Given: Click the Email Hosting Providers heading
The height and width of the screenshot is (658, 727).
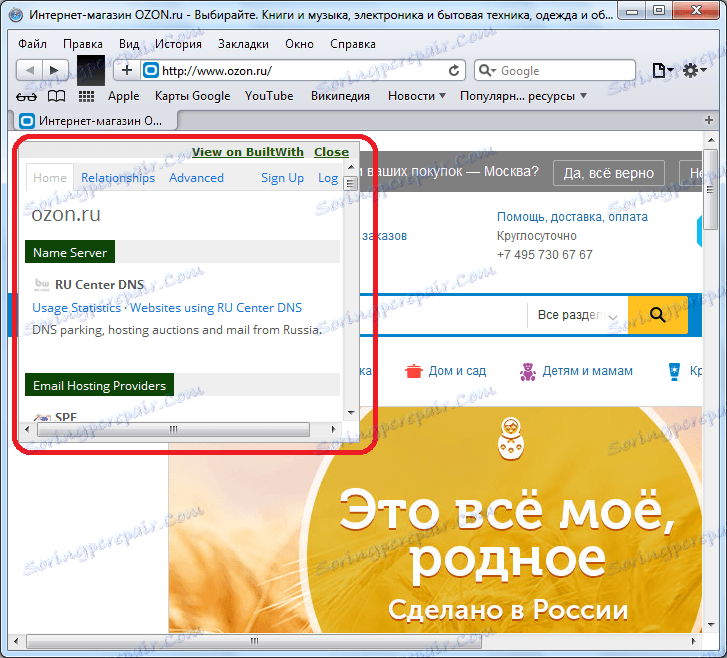Looking at the screenshot, I should pyautogui.click(x=99, y=385).
